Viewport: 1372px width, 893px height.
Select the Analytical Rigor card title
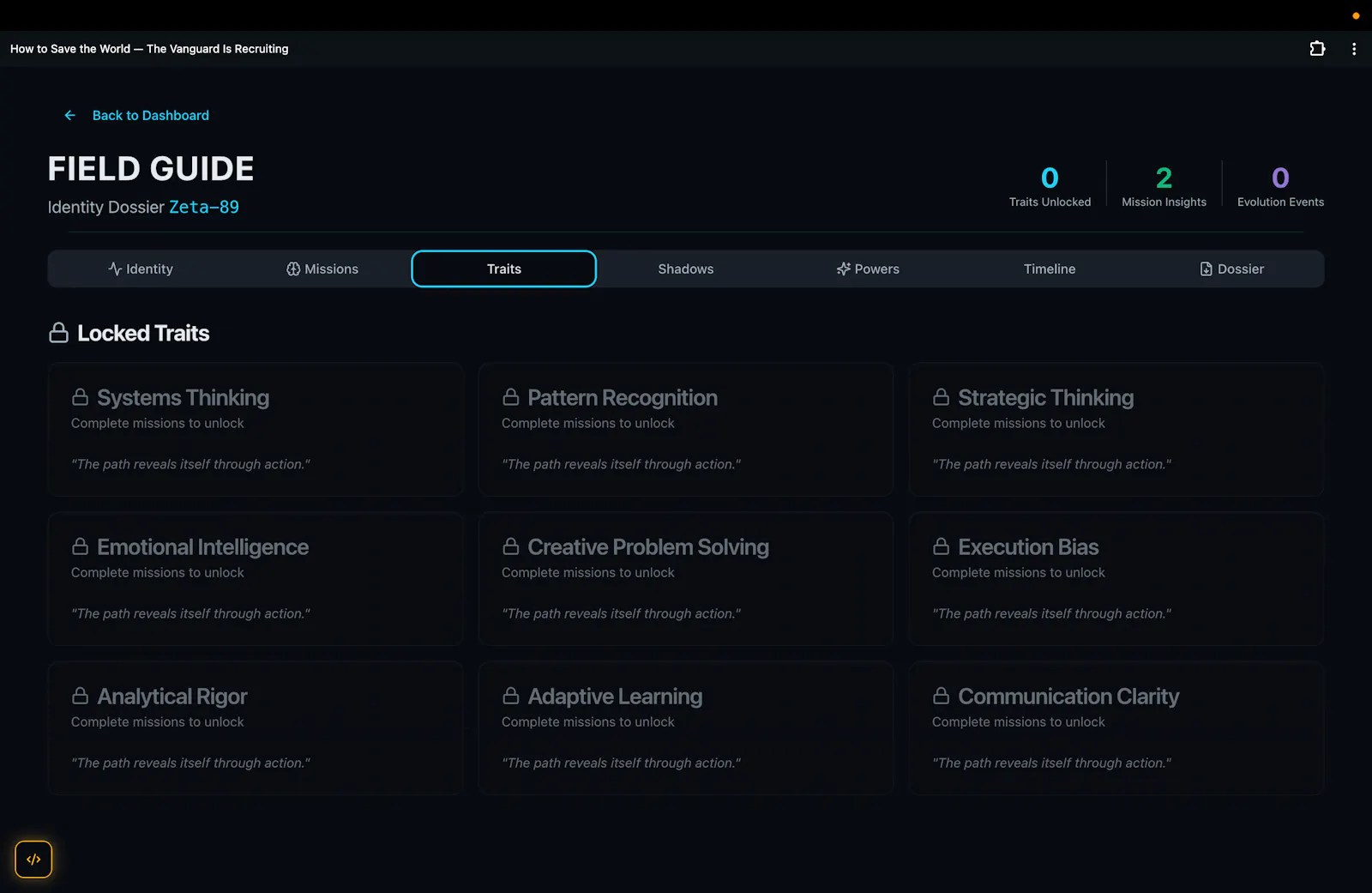click(x=171, y=696)
